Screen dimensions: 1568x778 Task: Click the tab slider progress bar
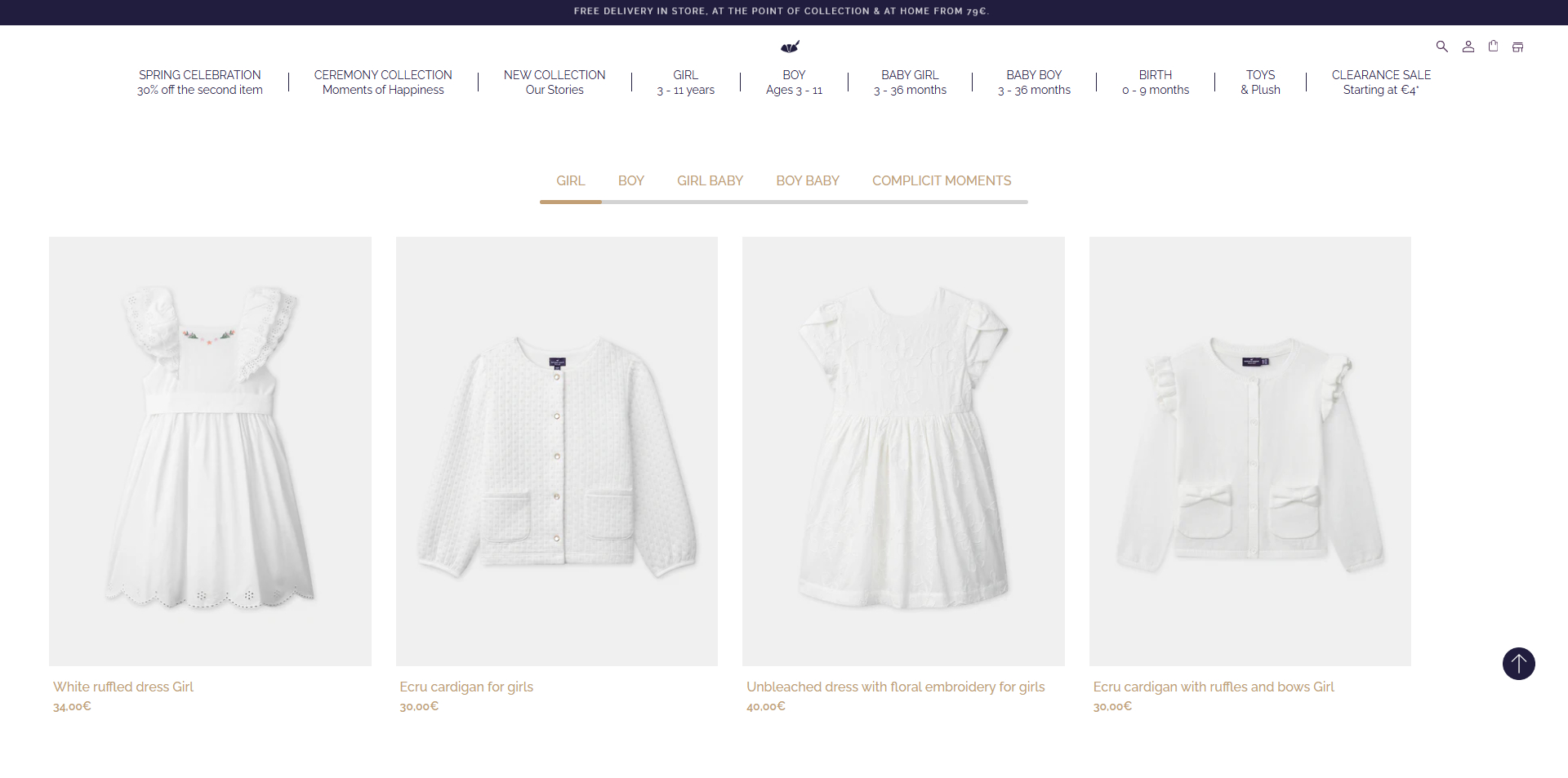coord(784,202)
